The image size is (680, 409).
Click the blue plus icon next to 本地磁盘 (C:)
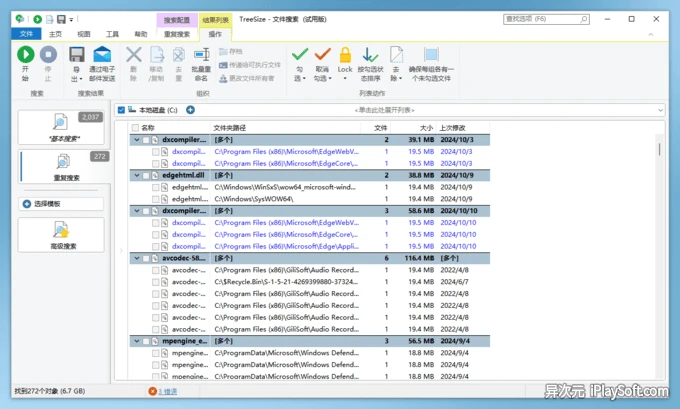point(190,110)
